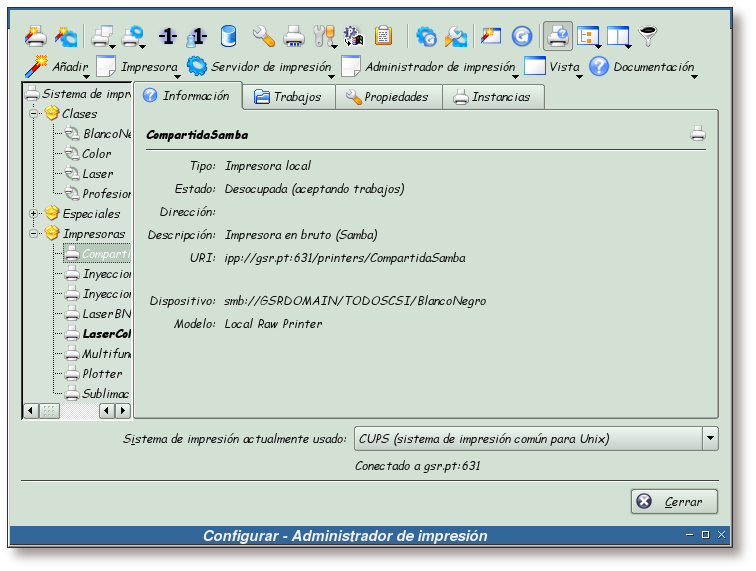Click the tree scrollbar right arrow
This screenshot has height=571, width=756.
(x=123, y=411)
